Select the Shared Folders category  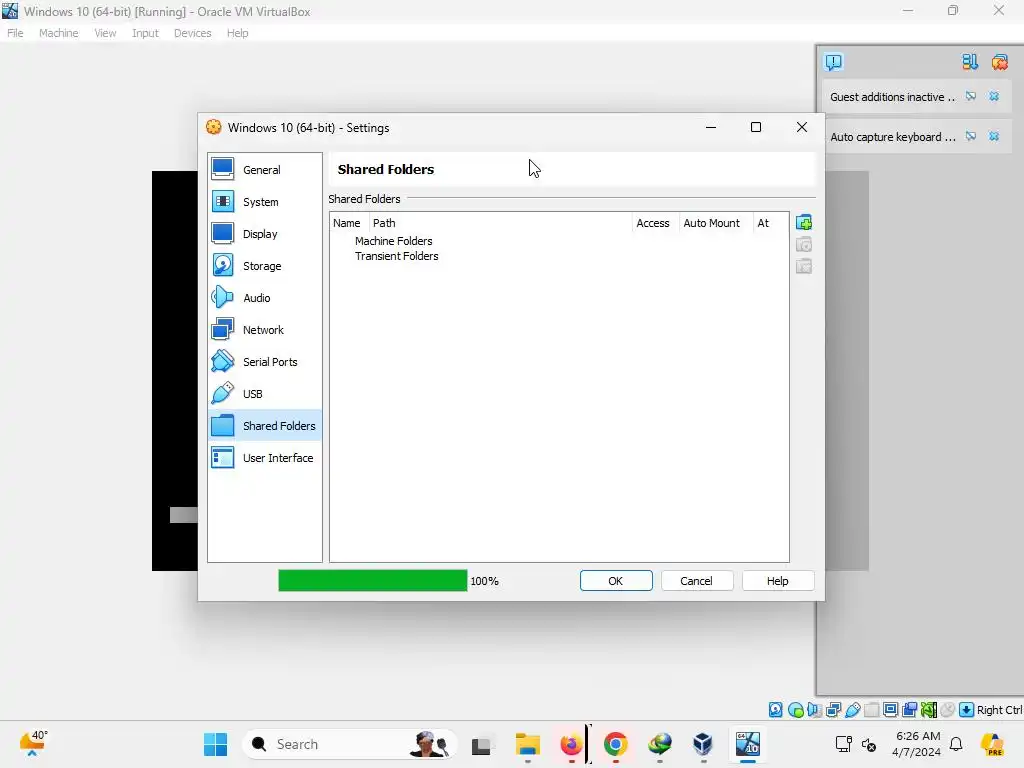[x=264, y=426]
